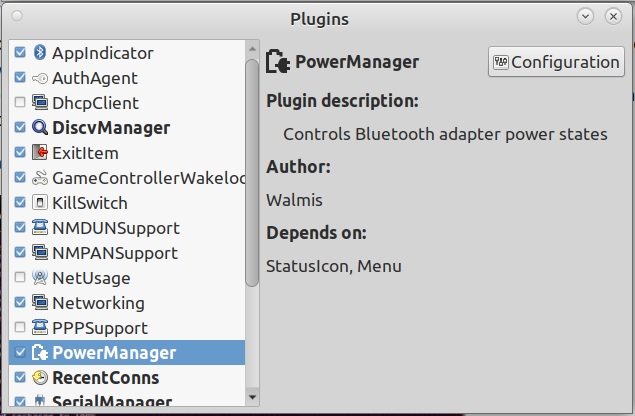The image size is (635, 416).
Task: Open PowerManager Configuration button
Action: 556,62
